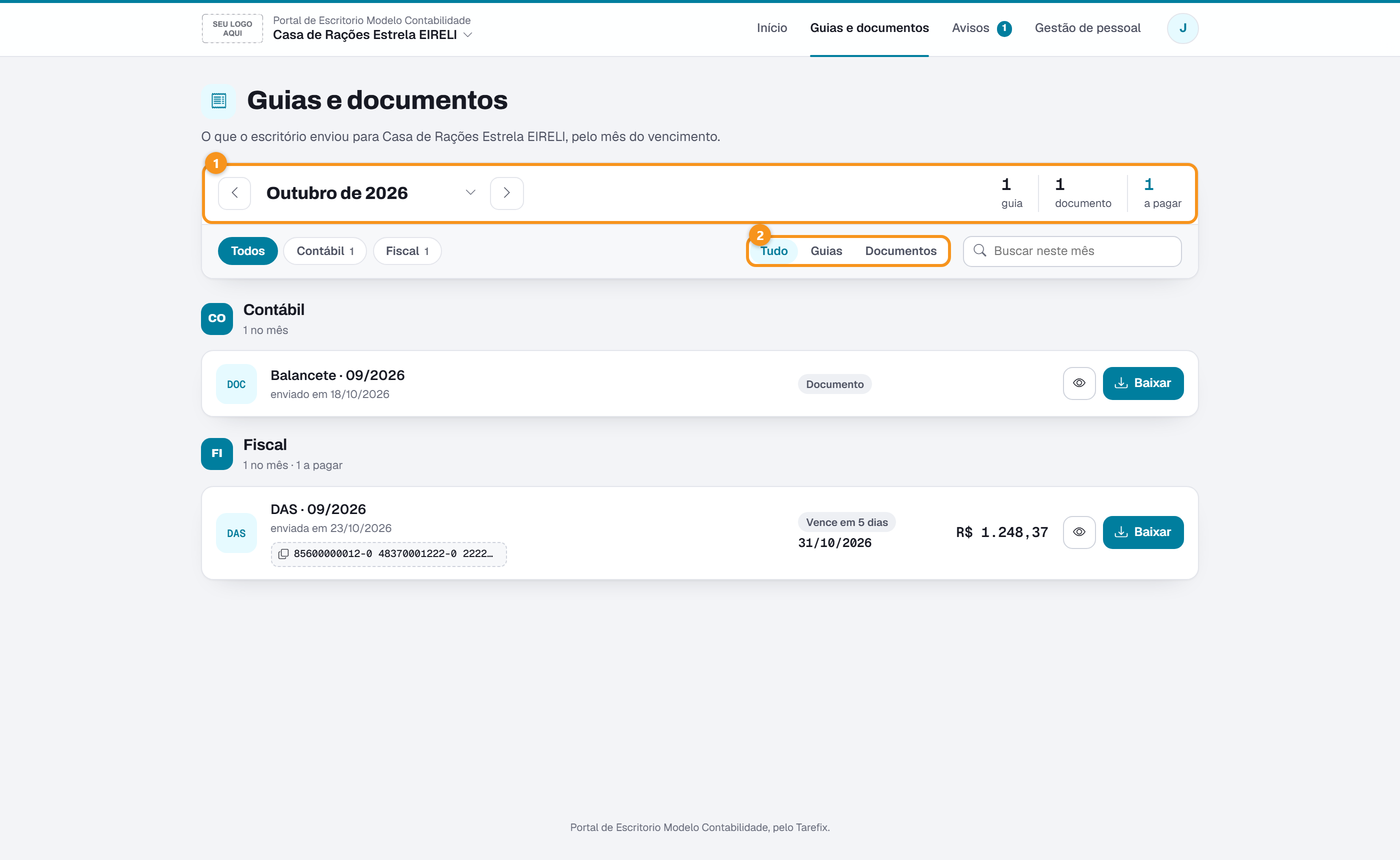Preview the DAS guia with eye icon
Screen dimensions: 1400x860
tap(1078, 532)
